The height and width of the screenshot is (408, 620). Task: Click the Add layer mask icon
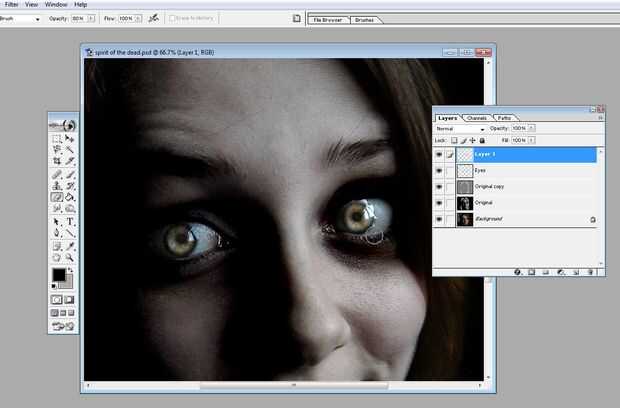[x=532, y=272]
